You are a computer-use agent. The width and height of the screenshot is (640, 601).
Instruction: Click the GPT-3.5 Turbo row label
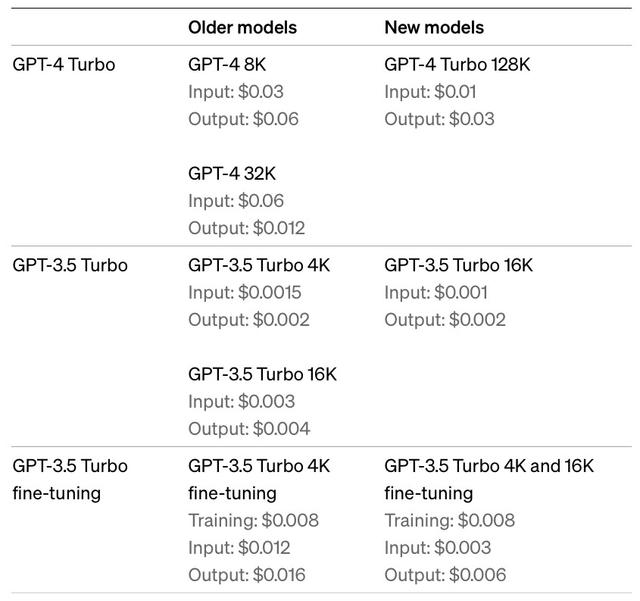70,265
